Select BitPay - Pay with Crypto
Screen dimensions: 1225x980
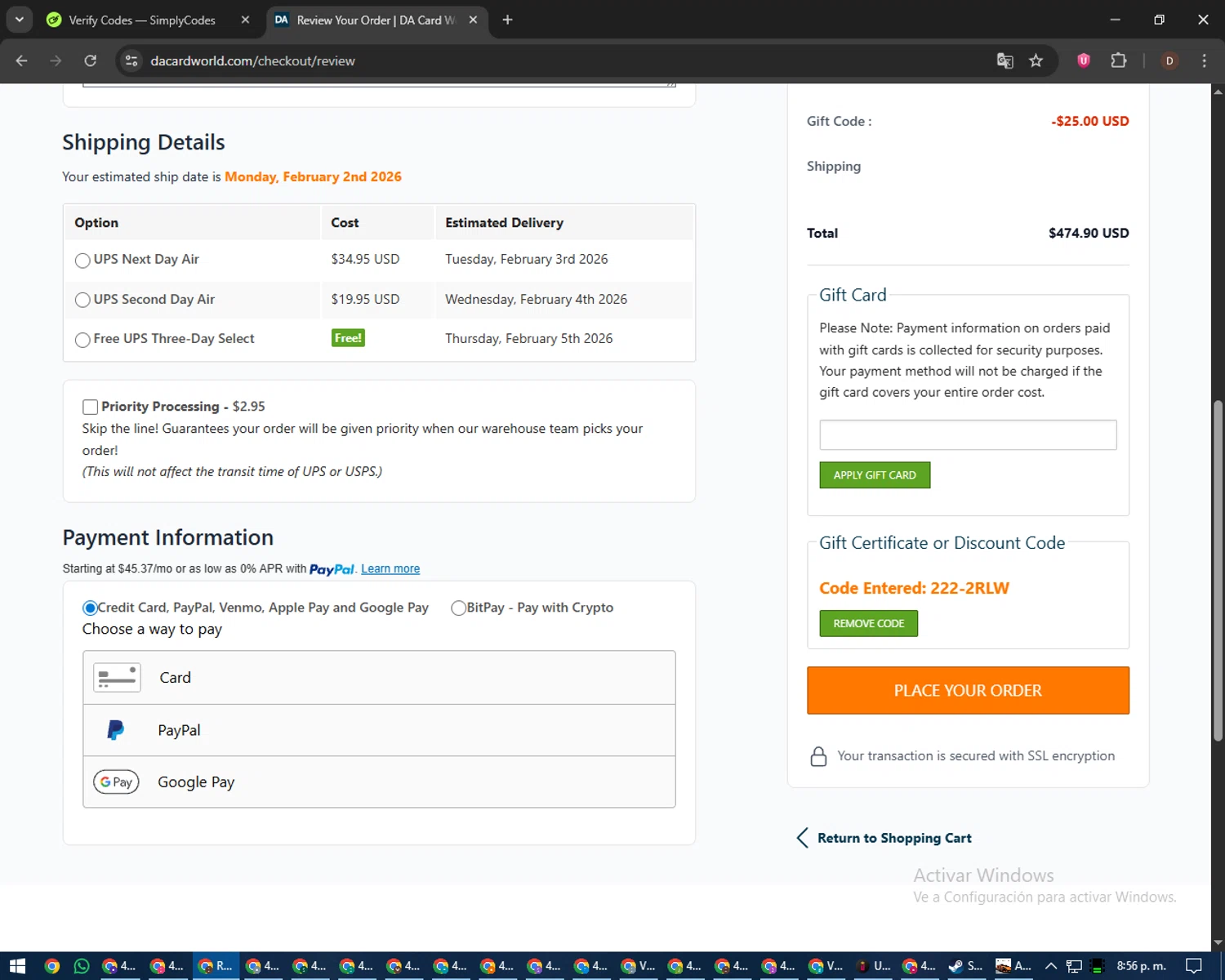459,608
